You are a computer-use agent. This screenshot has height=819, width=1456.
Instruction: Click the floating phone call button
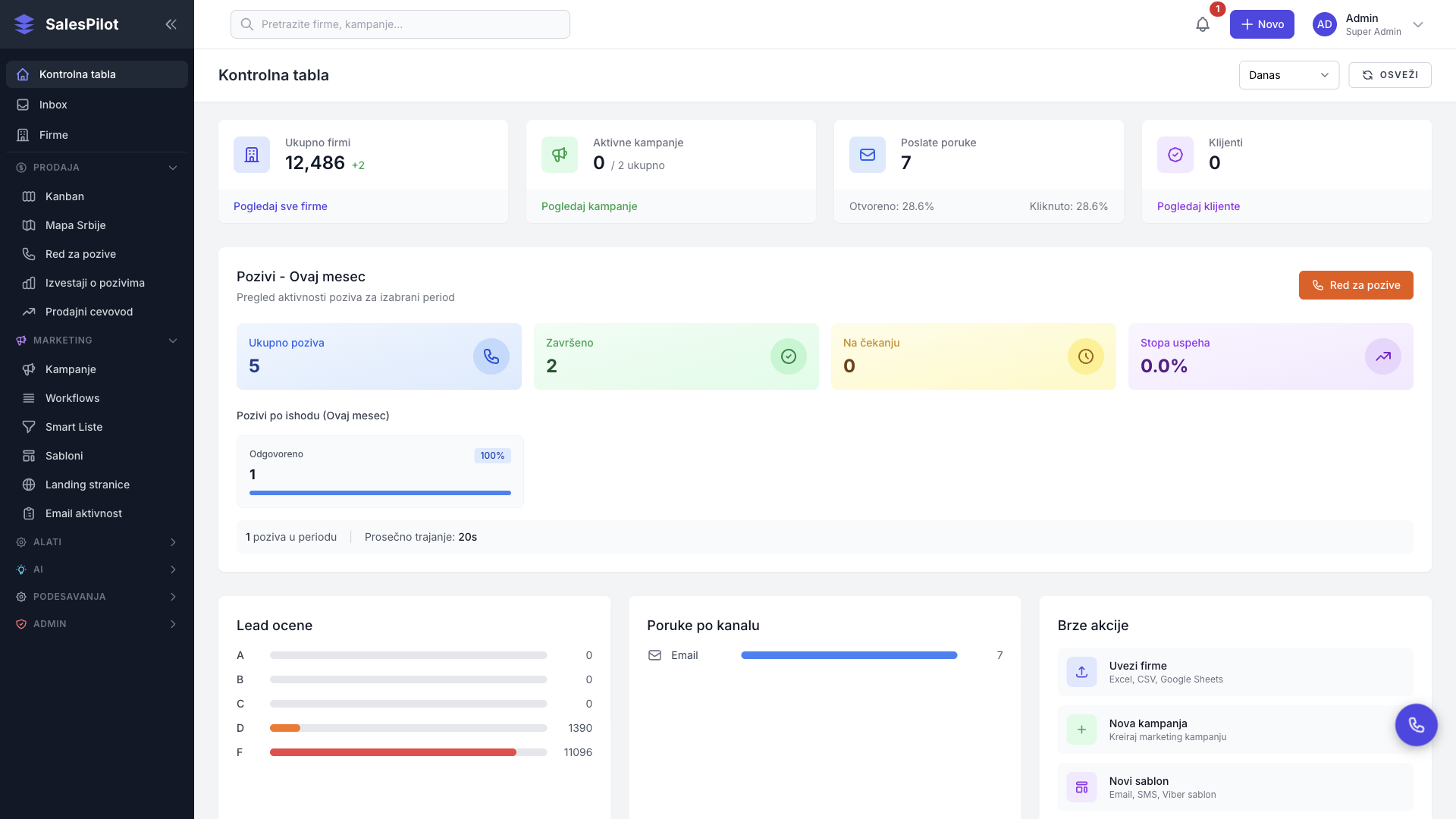pyautogui.click(x=1416, y=725)
